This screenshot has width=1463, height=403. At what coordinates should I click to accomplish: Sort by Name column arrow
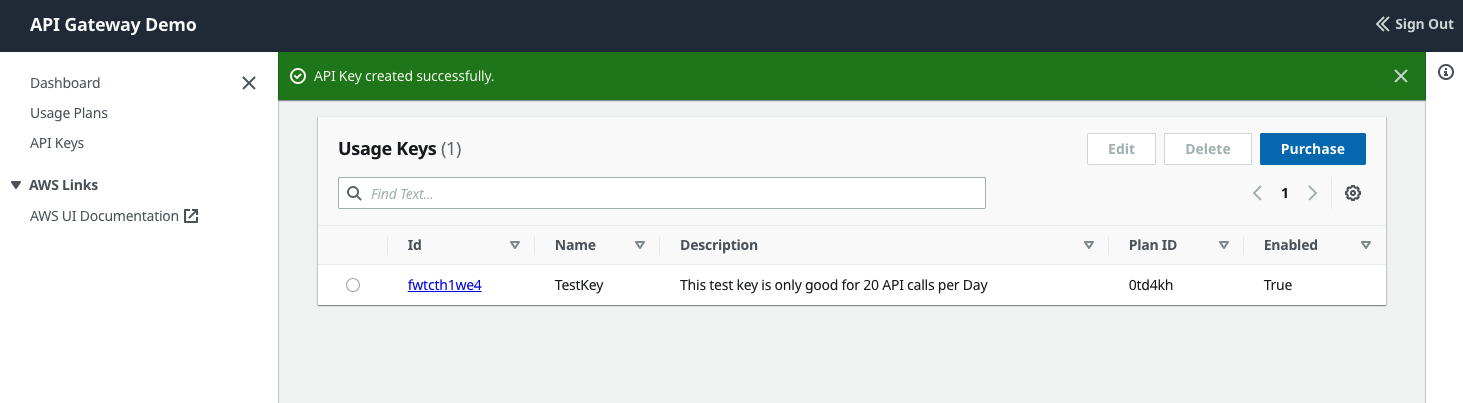click(640, 245)
